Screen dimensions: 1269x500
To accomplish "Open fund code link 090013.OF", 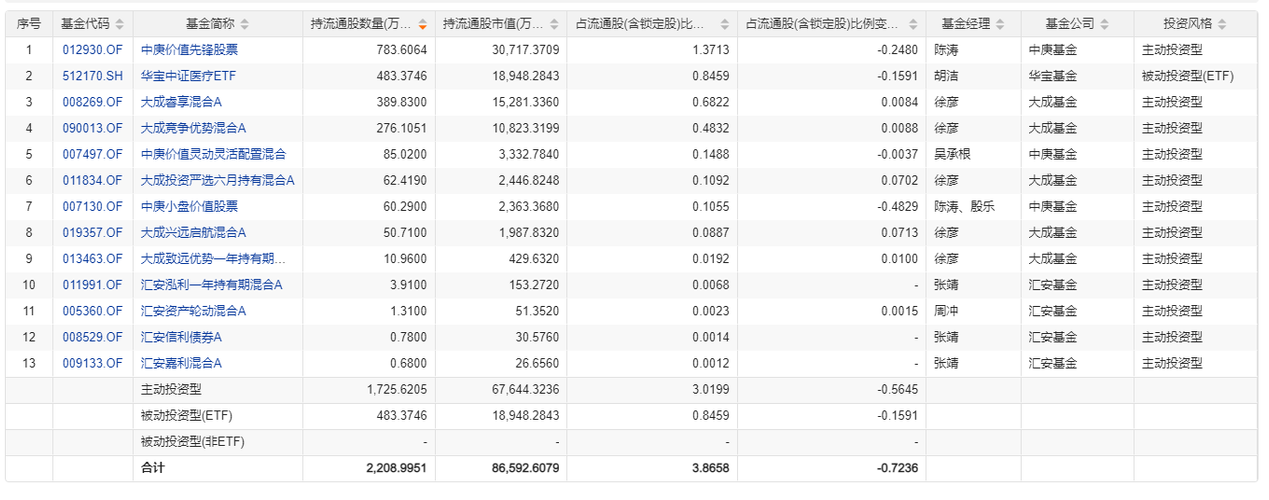I will tap(92, 128).
